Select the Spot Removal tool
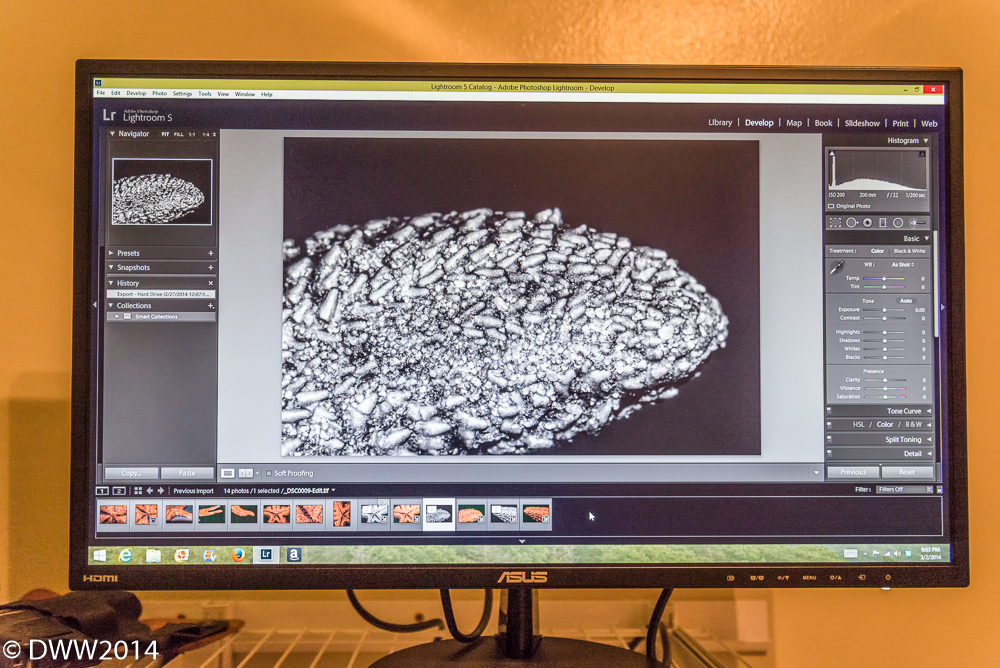 (x=851, y=222)
